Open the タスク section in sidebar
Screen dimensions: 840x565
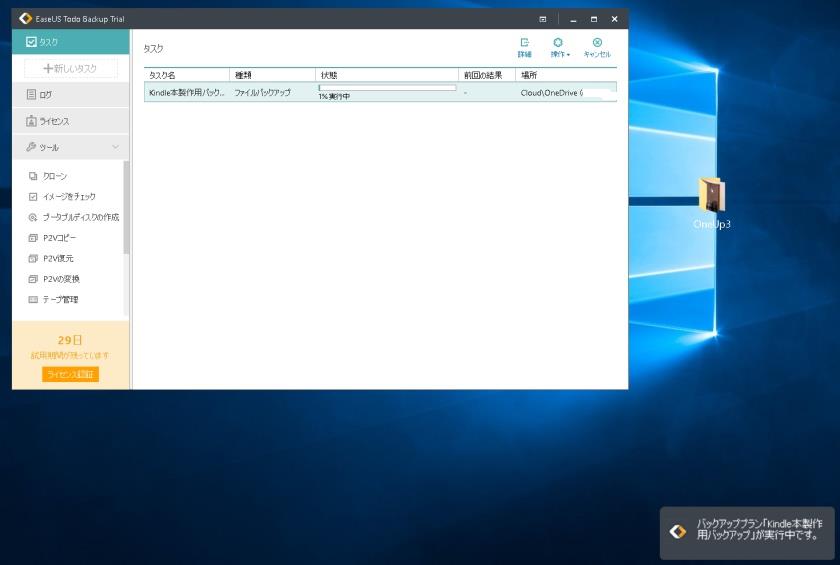[70, 42]
